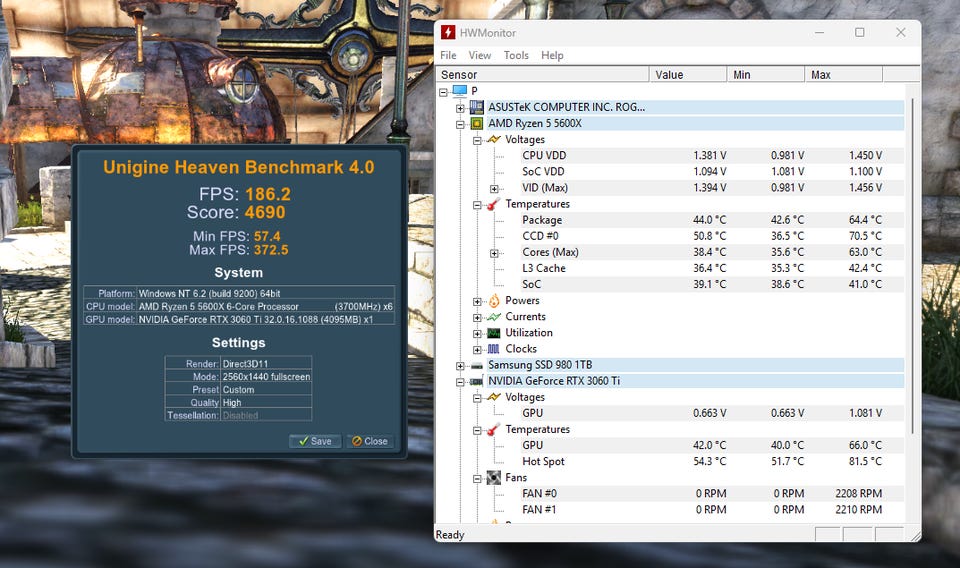
Task: Expand the Utilization group
Action: pyautogui.click(x=478, y=334)
